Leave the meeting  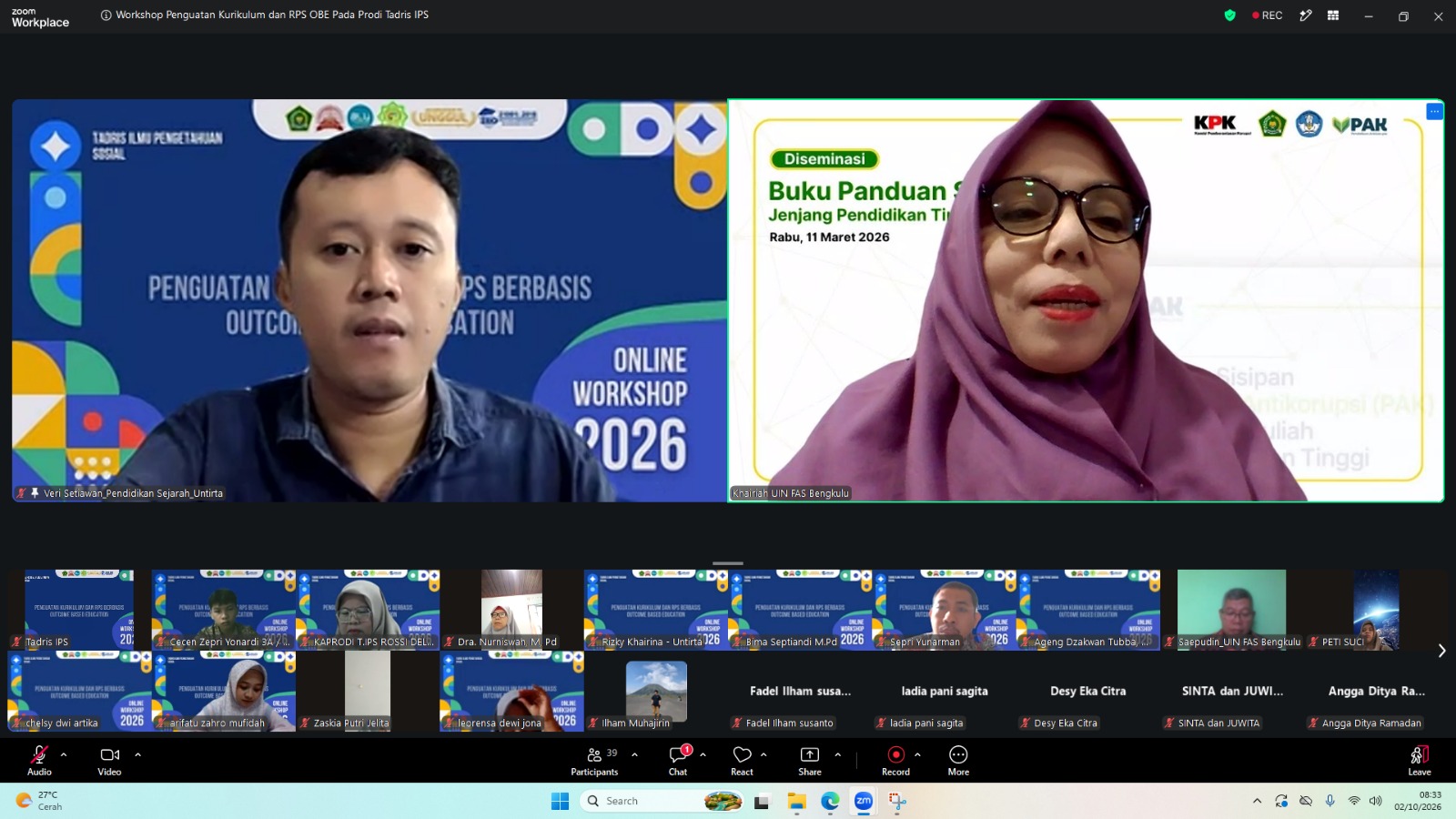point(1420,761)
